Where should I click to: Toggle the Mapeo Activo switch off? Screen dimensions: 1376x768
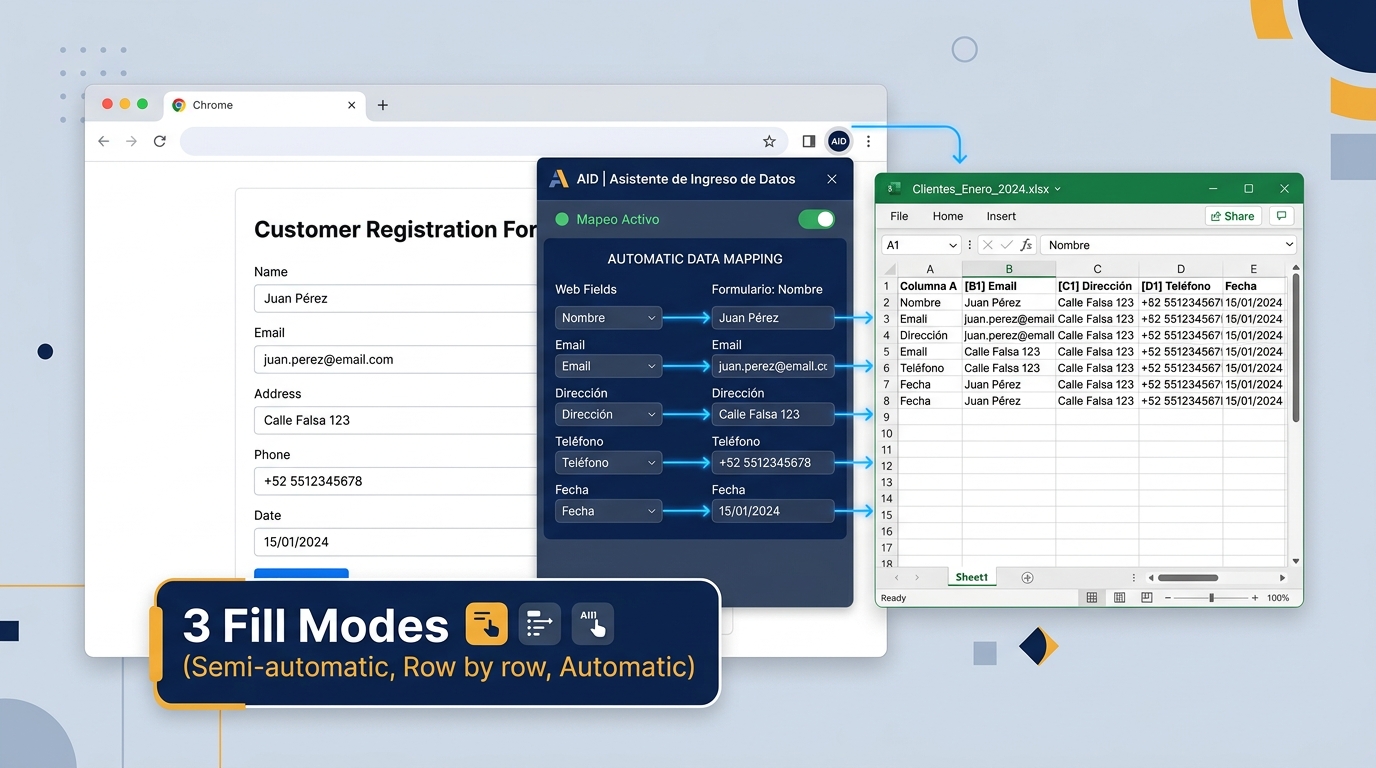pyautogui.click(x=817, y=219)
